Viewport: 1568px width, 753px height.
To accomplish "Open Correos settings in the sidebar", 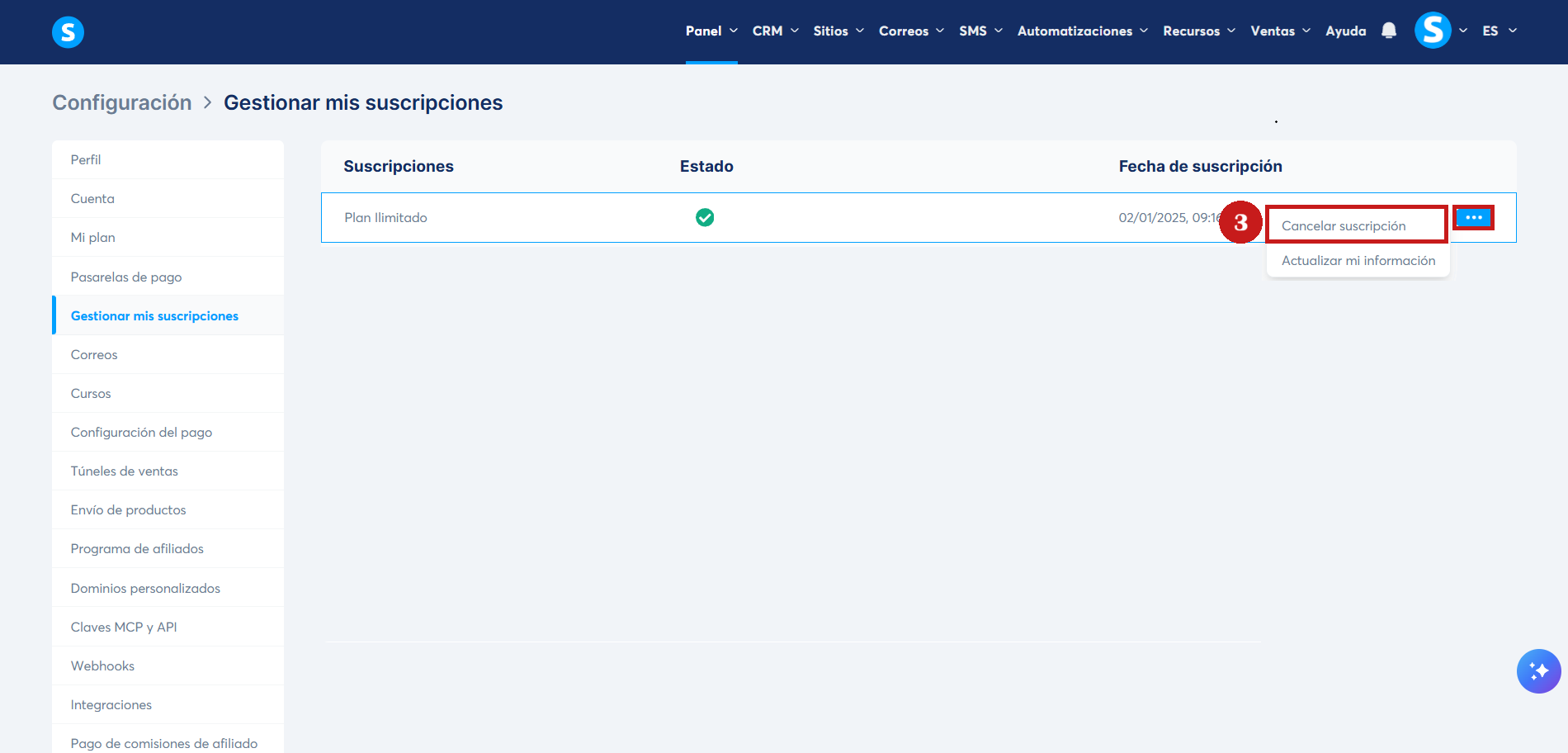I will click(x=168, y=355).
